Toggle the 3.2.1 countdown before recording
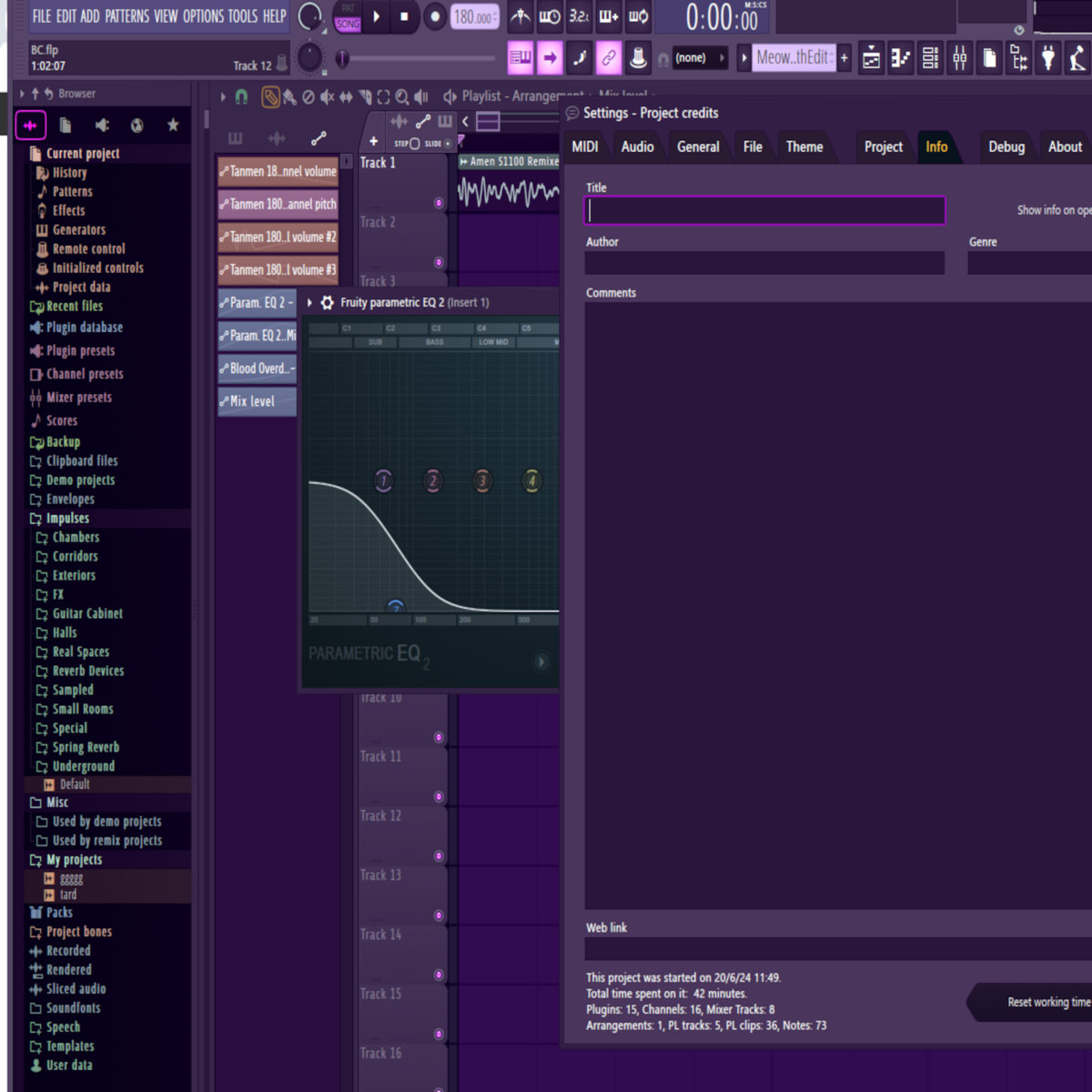 [579, 16]
